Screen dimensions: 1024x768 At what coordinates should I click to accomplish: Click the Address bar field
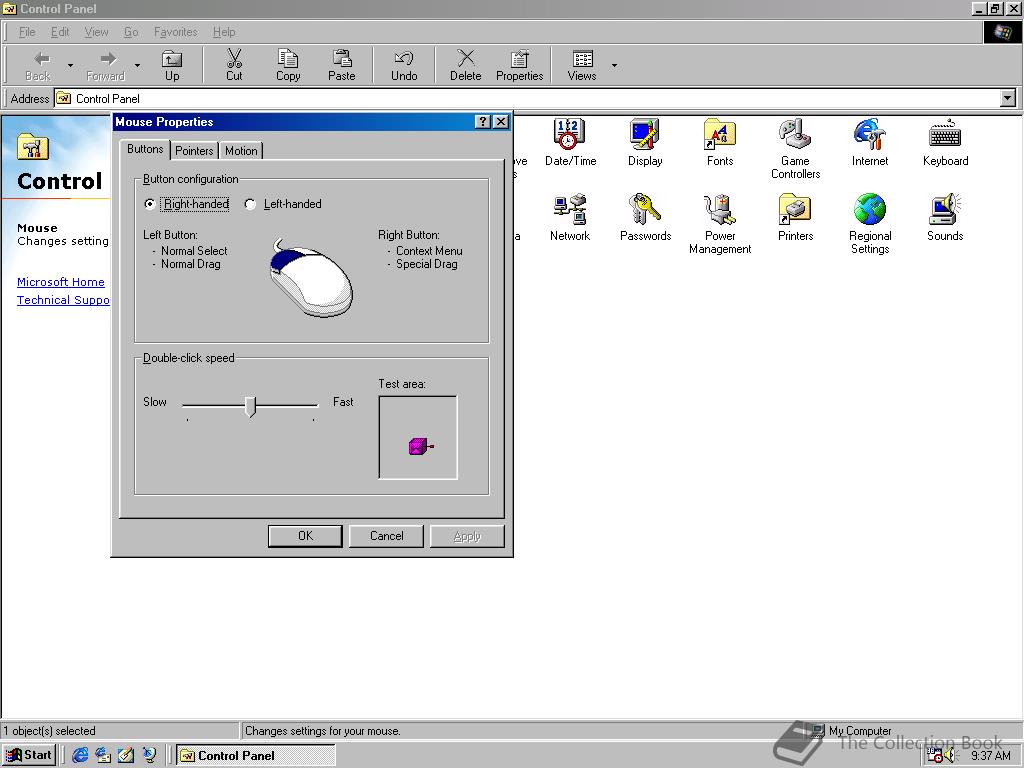pyautogui.click(x=527, y=99)
